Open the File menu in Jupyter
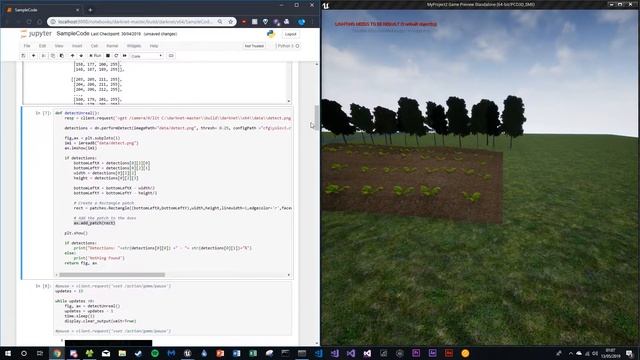Screen dimensions: 640x360 [27, 46]
